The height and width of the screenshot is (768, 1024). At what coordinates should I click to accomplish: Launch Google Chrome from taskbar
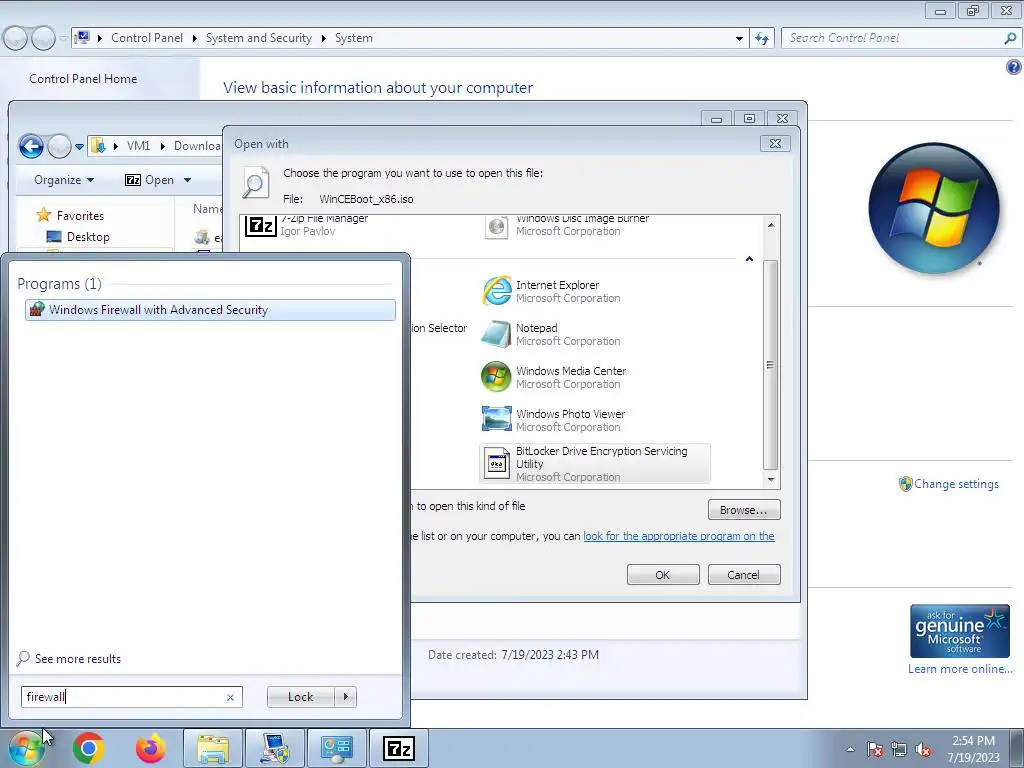[89, 748]
